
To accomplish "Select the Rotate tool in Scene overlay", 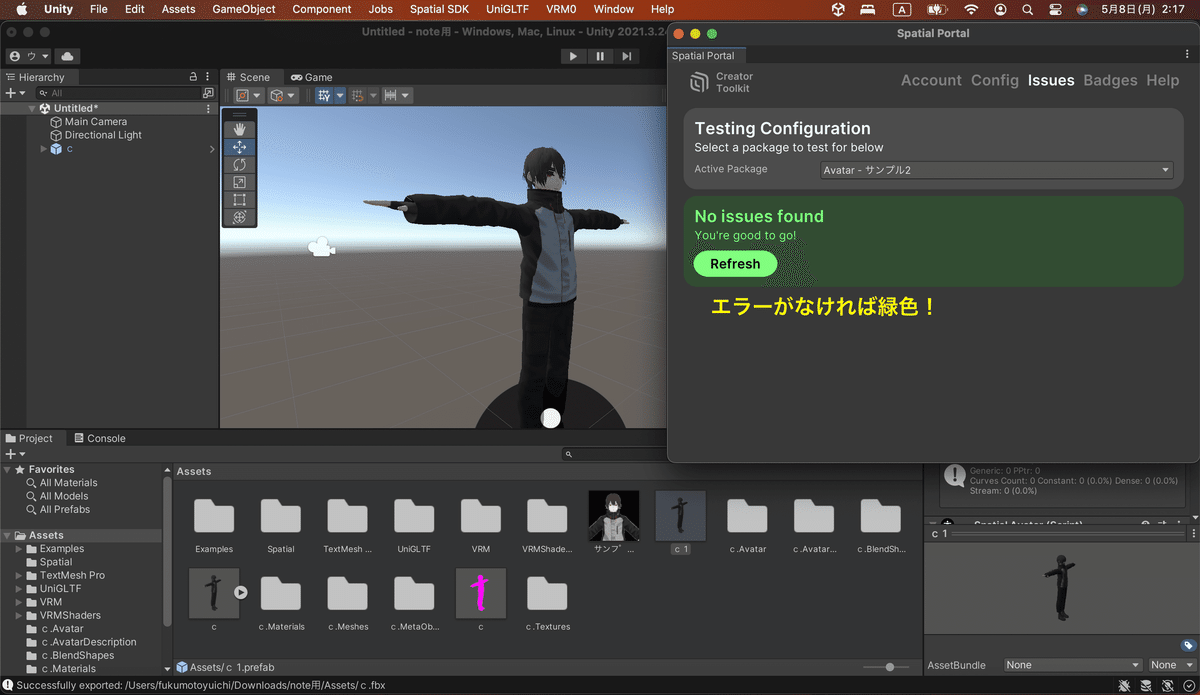I will click(x=239, y=164).
